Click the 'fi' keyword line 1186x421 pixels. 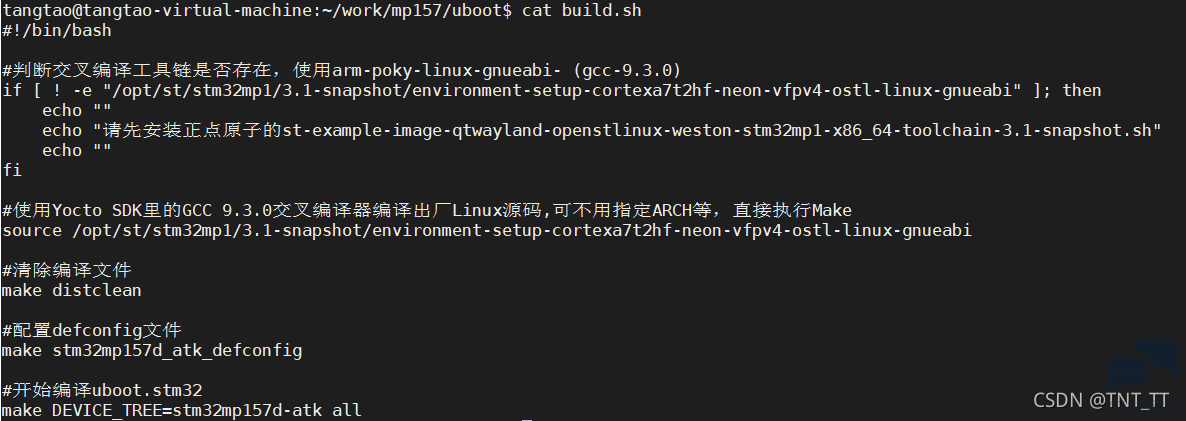(x=12, y=170)
